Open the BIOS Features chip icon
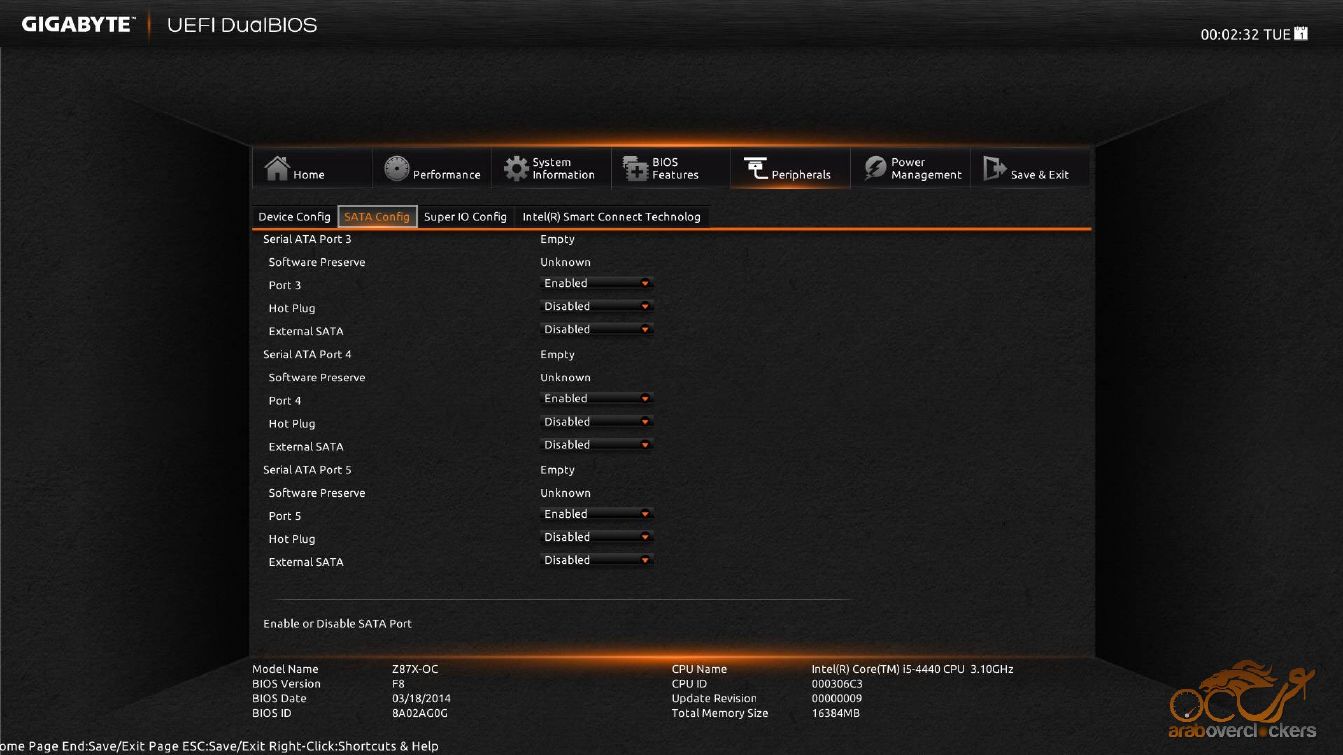The image size is (1343, 755). (x=636, y=169)
